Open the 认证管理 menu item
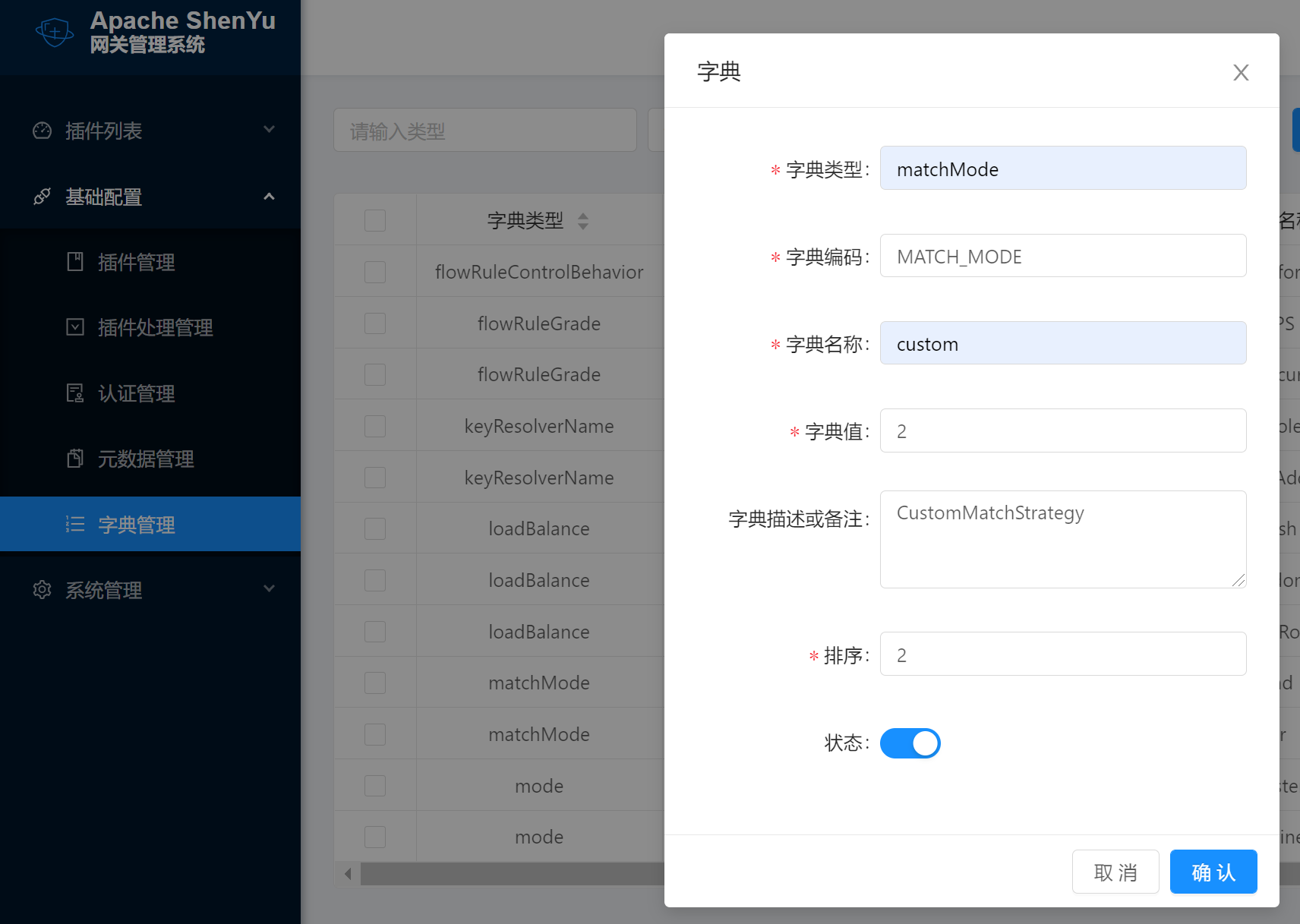The height and width of the screenshot is (924, 1300). click(x=137, y=393)
